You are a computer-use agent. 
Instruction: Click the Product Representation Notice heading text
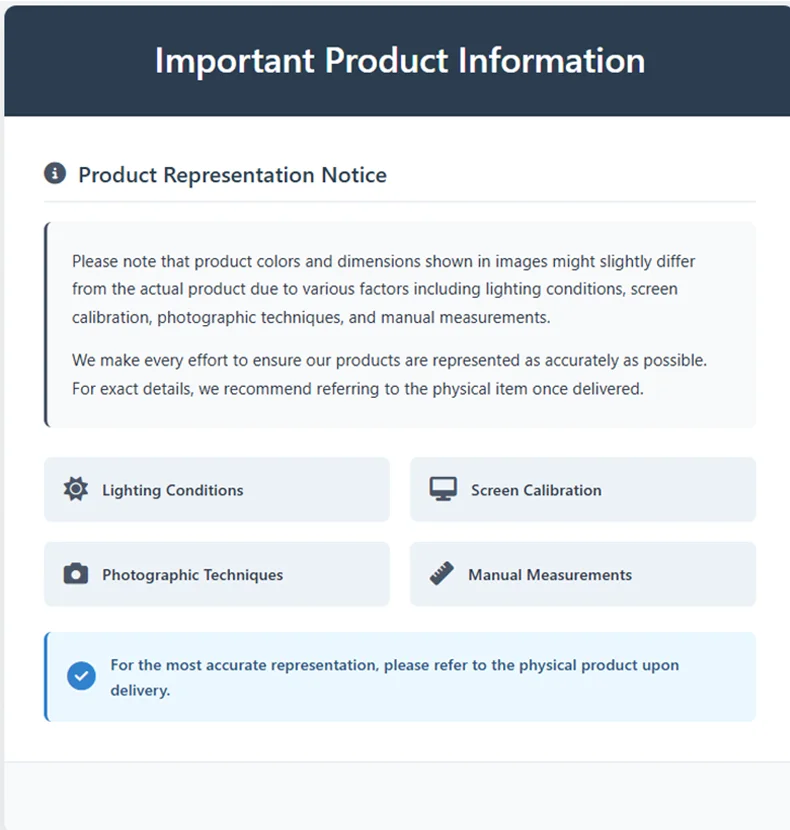[232, 175]
